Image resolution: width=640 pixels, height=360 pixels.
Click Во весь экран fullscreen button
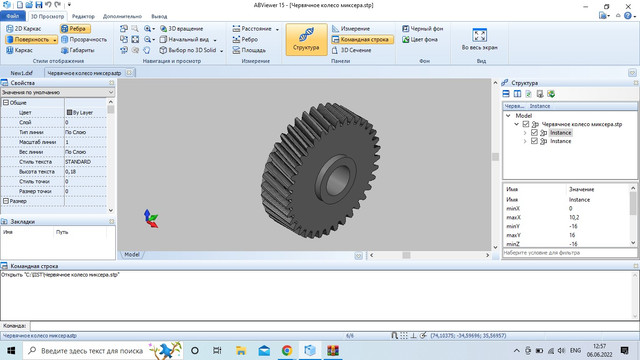480,39
